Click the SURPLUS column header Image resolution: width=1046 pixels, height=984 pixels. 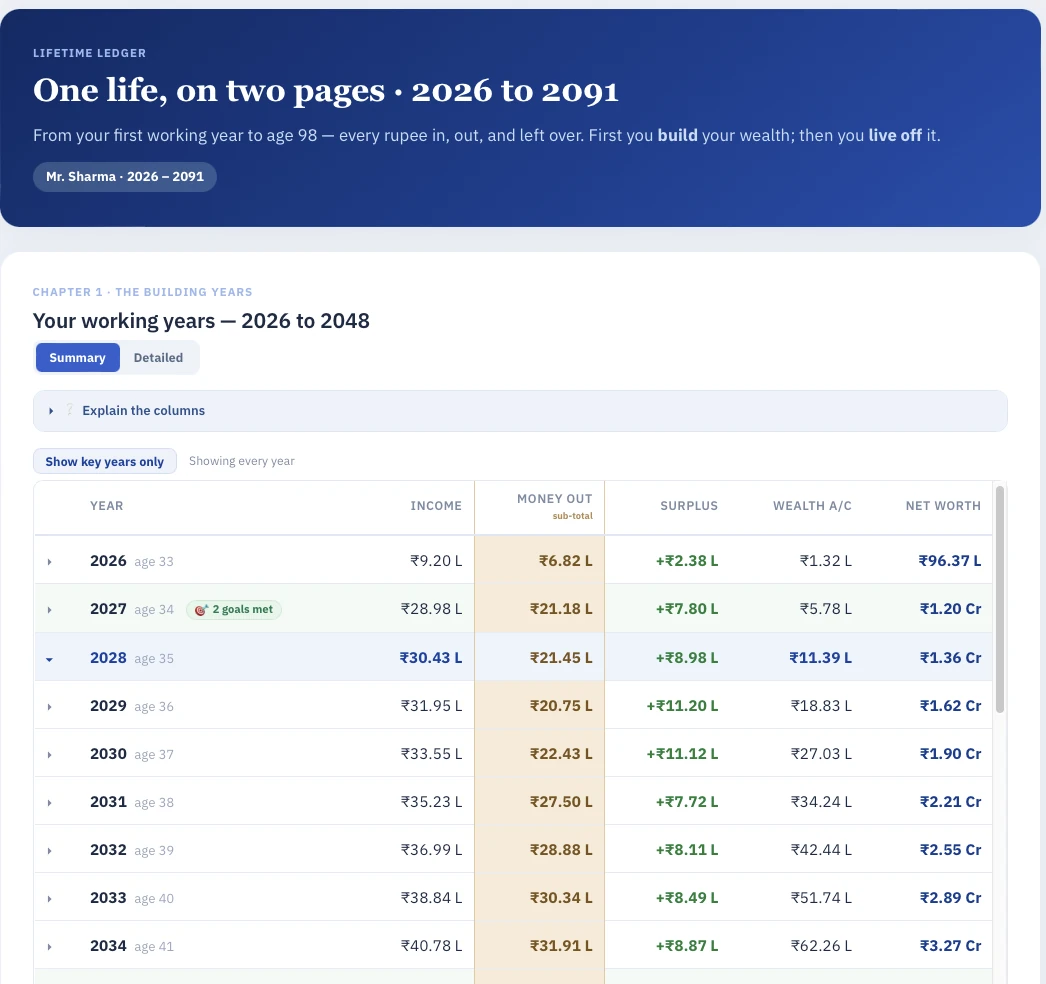point(689,506)
